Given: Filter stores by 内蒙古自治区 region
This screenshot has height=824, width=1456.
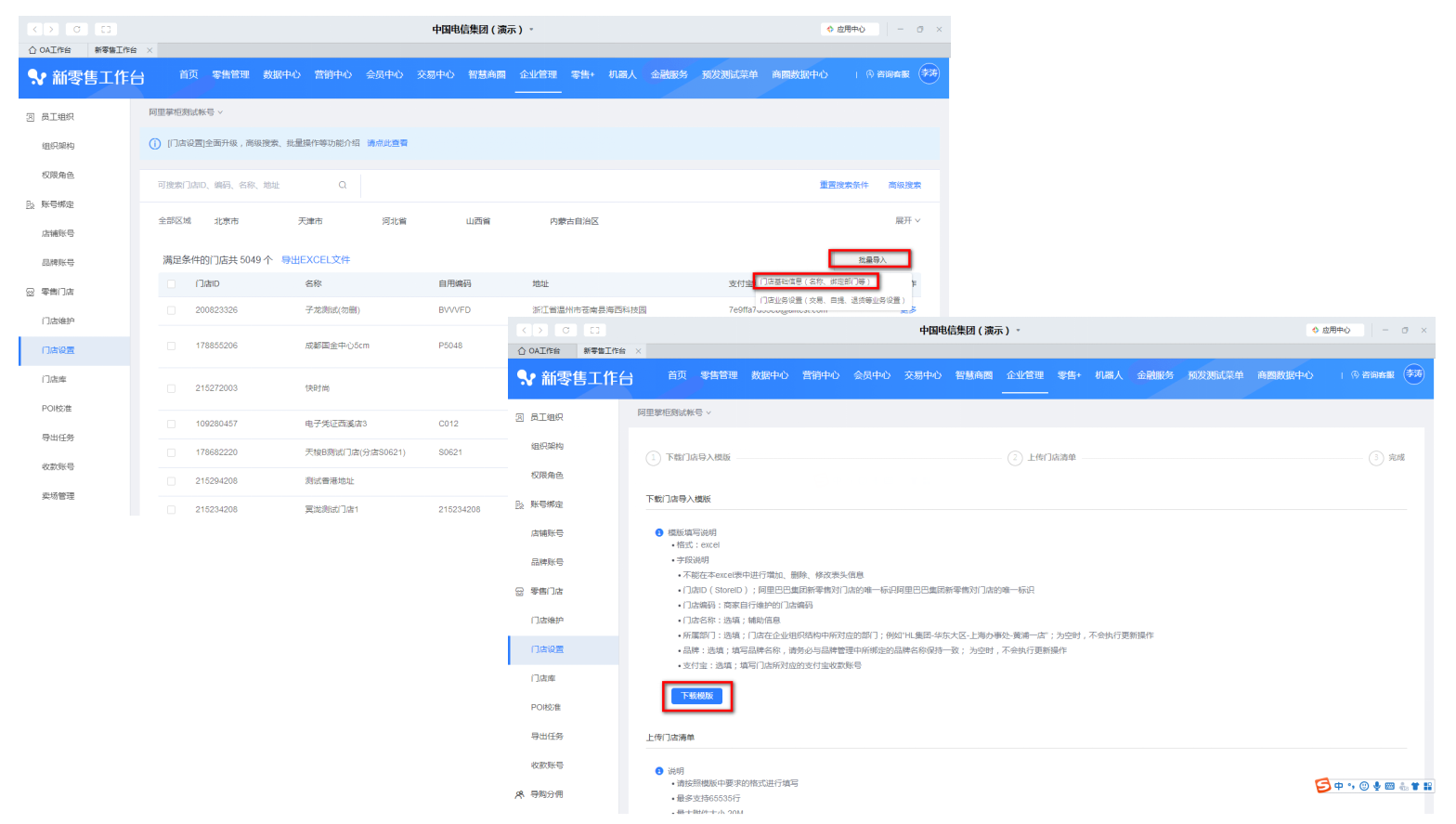Looking at the screenshot, I should click(574, 221).
